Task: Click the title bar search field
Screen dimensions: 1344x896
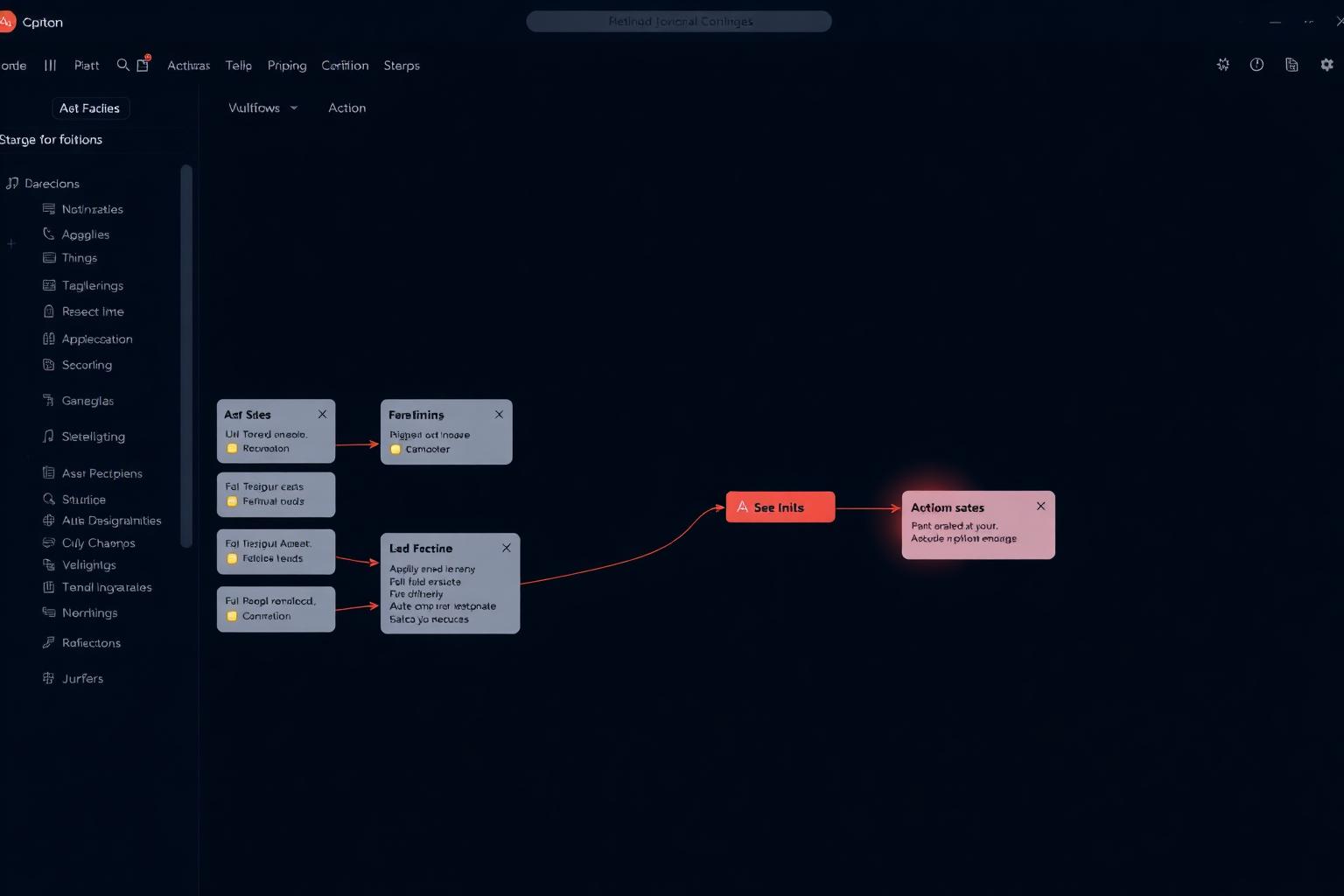Action: click(x=679, y=21)
